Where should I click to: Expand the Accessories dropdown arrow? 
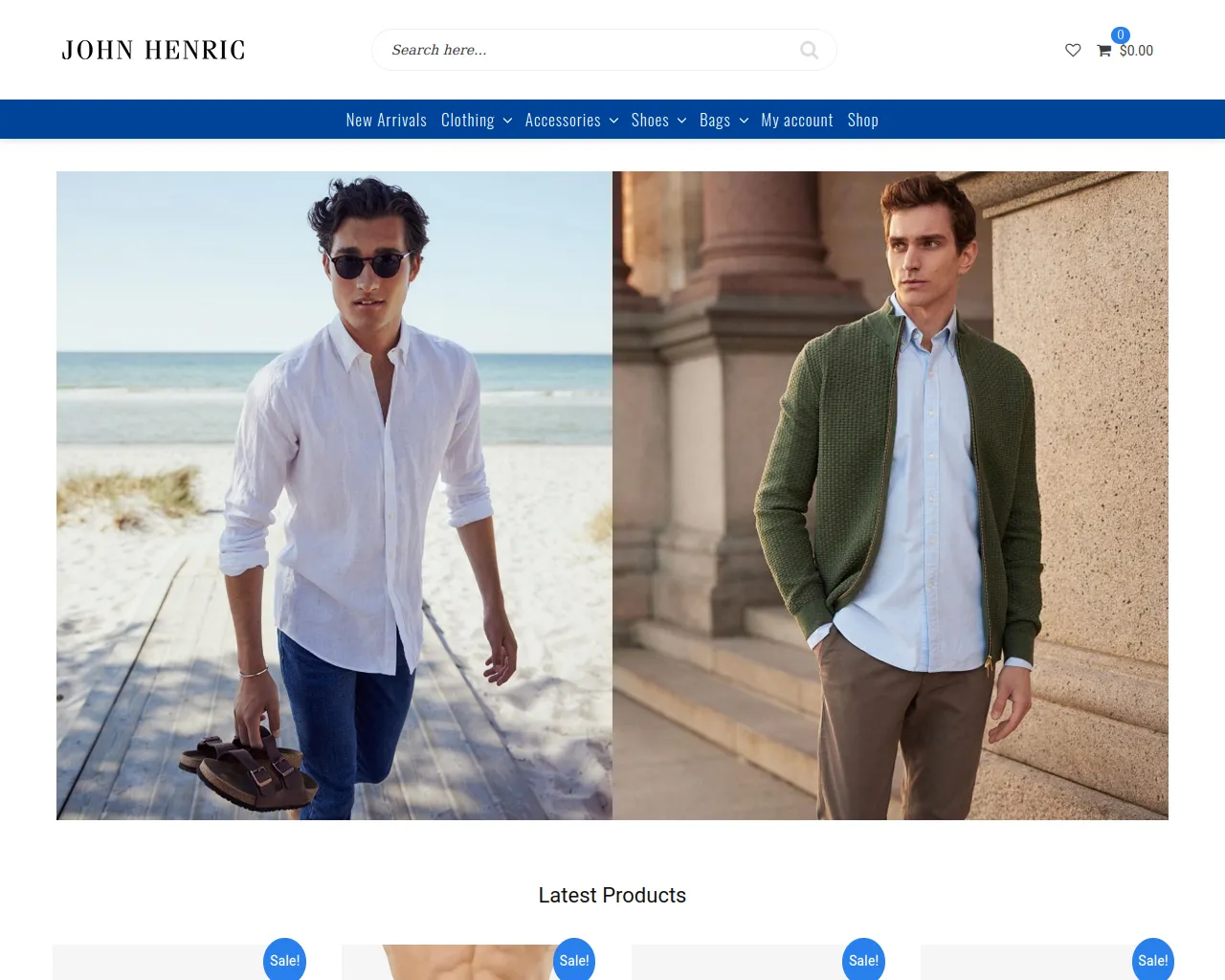[x=613, y=121]
